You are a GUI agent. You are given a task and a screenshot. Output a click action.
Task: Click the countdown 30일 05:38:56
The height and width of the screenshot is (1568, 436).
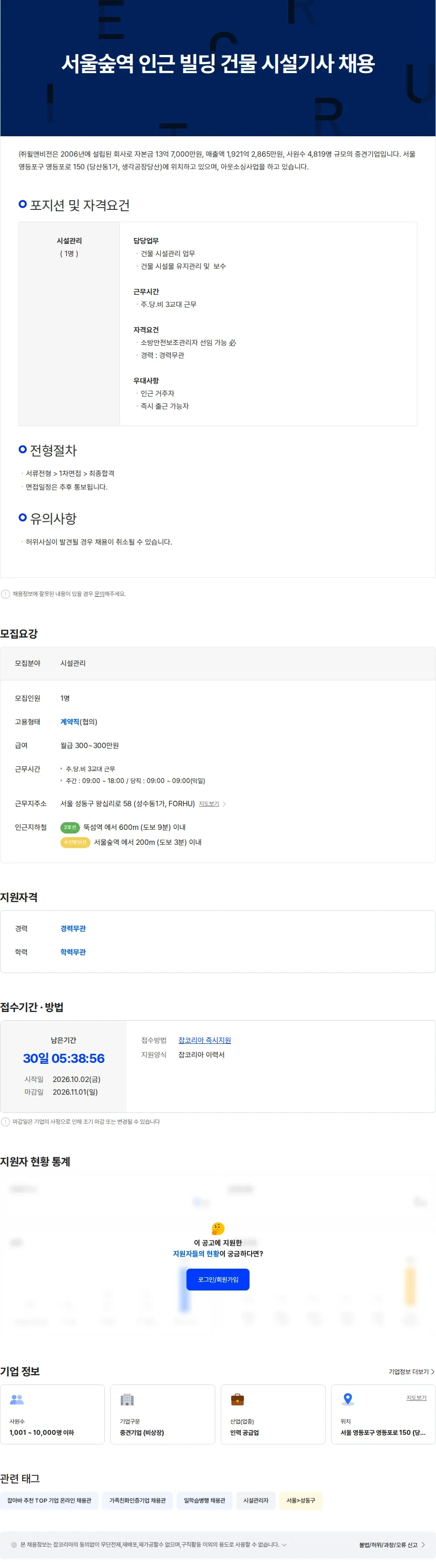point(64,1058)
